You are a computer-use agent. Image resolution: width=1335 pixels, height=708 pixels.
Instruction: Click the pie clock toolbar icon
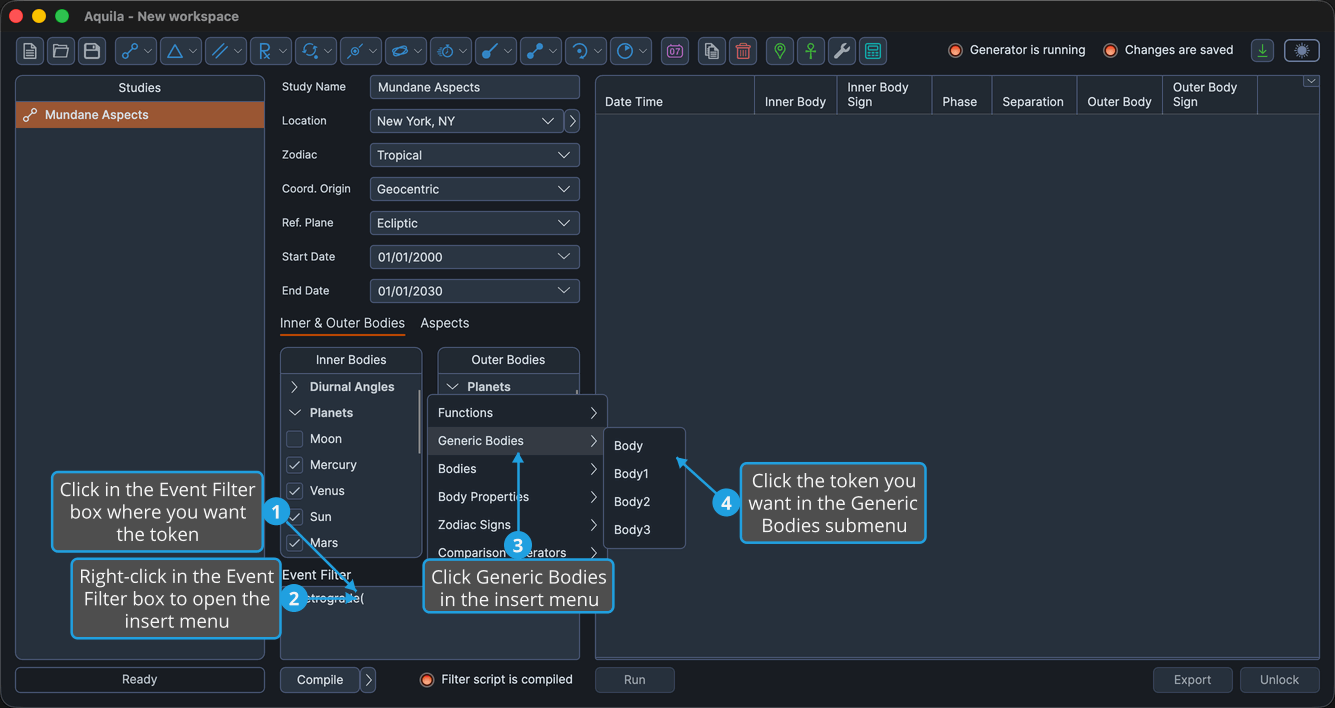click(x=631, y=51)
